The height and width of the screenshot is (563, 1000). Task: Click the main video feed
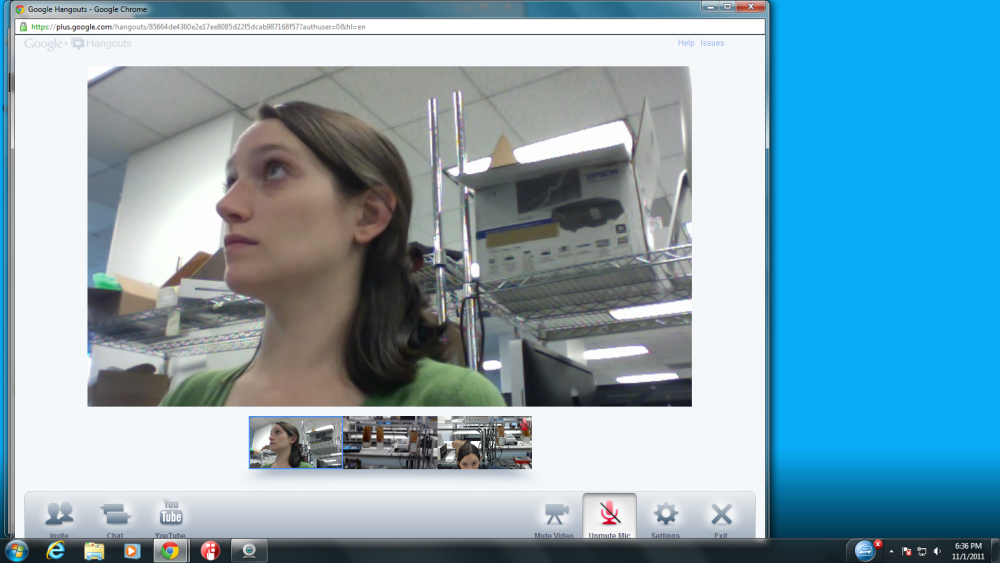coord(389,236)
